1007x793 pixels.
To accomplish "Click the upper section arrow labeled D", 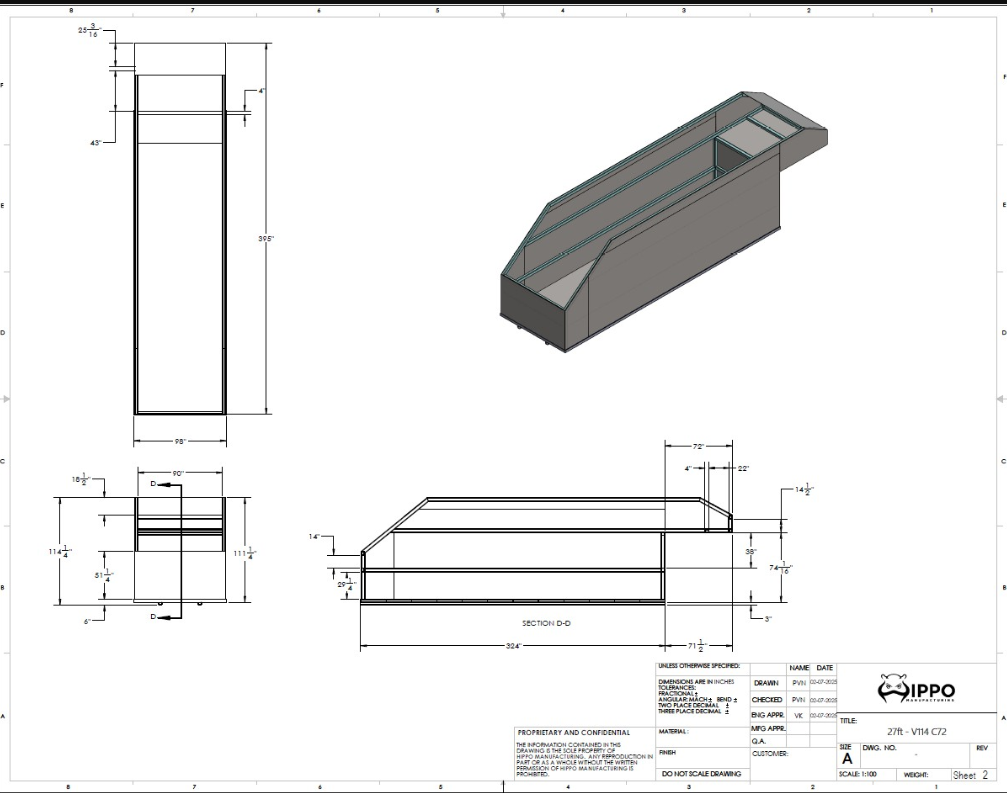I will pyautogui.click(x=160, y=485).
